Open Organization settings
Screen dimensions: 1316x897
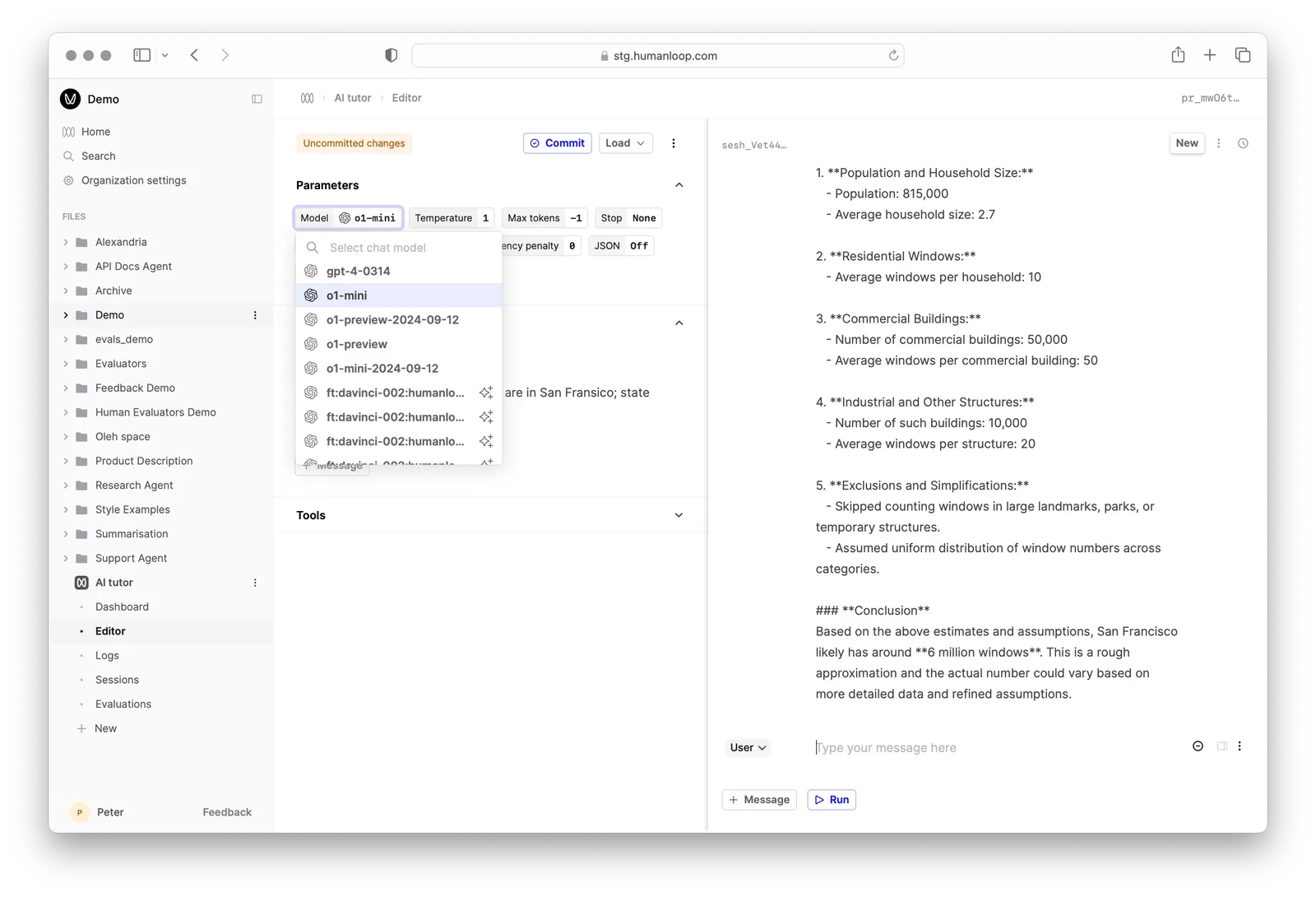133,180
